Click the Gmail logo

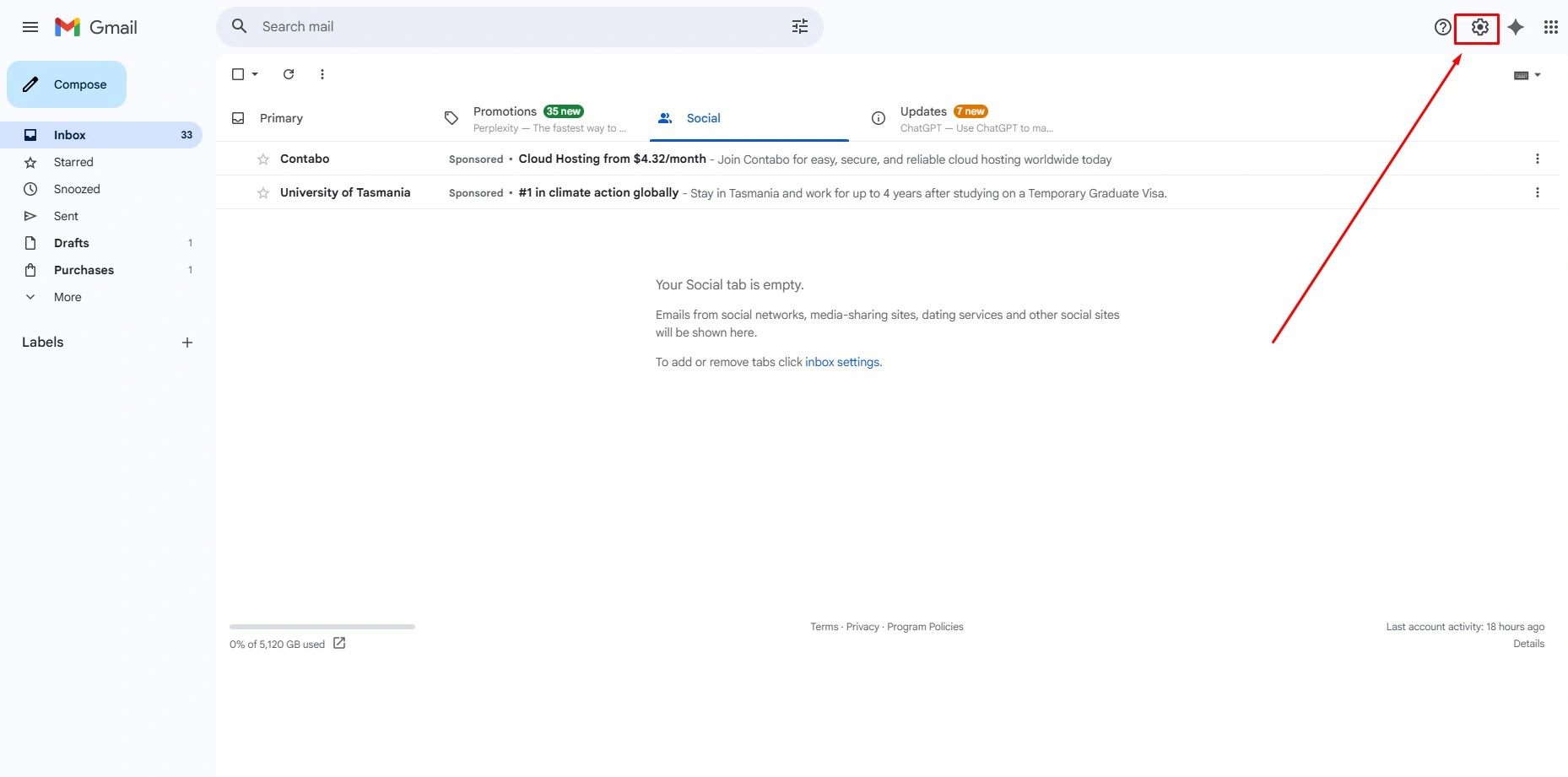96,27
